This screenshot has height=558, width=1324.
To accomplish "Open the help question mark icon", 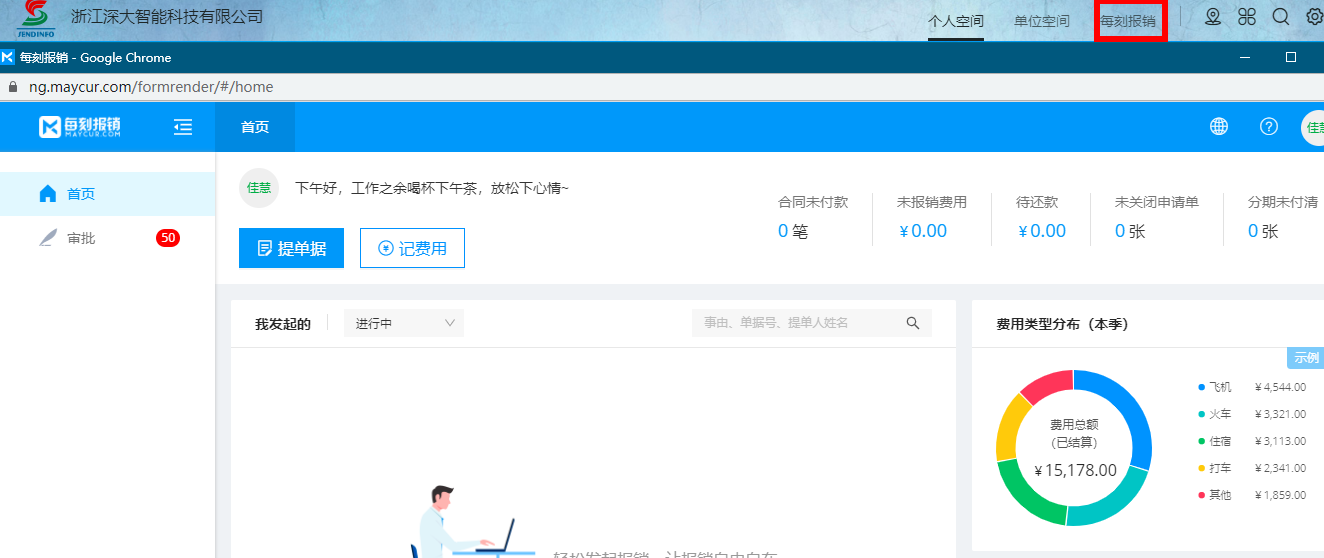I will [x=1269, y=127].
